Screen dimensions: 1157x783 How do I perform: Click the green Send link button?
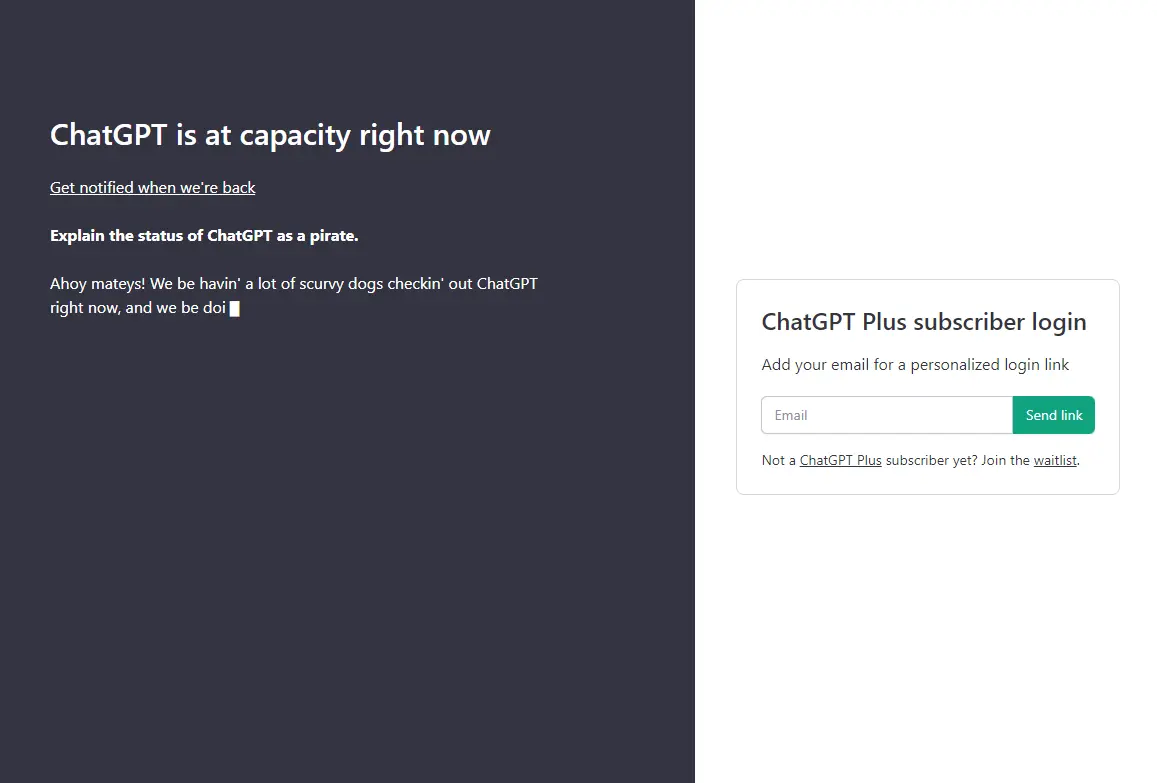[x=1054, y=415]
